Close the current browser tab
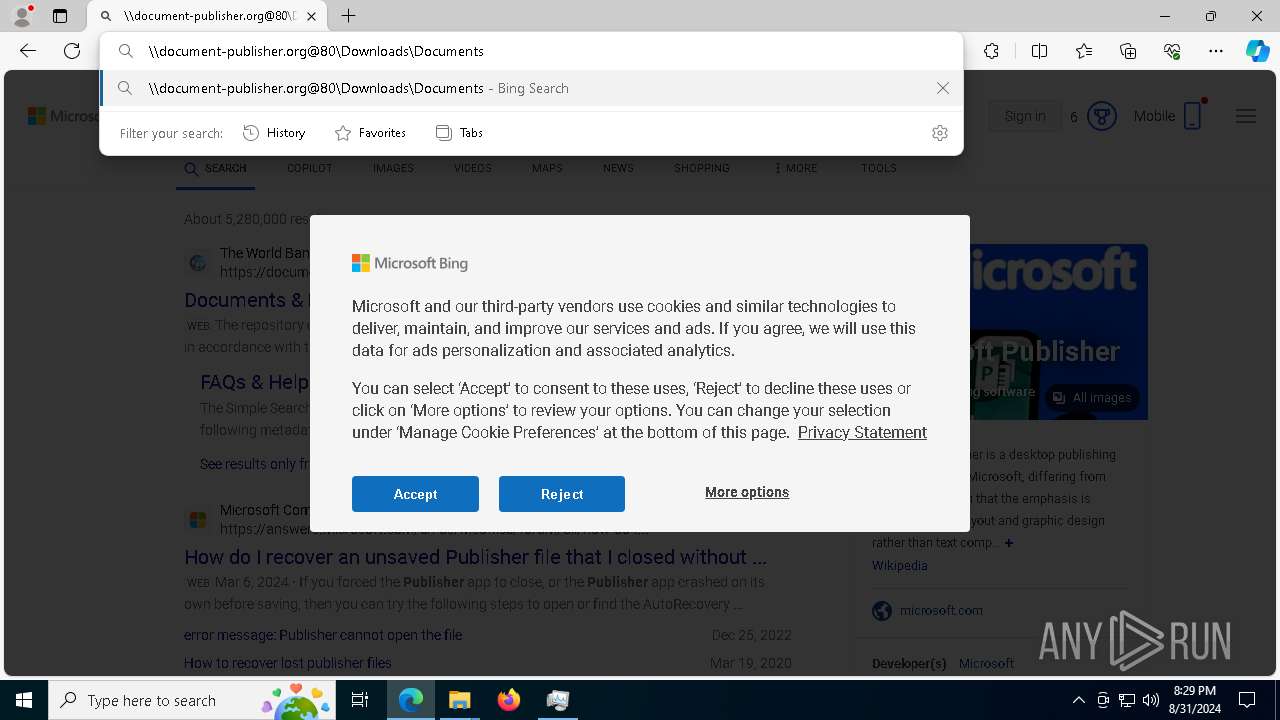This screenshot has width=1280, height=720. 312,16
